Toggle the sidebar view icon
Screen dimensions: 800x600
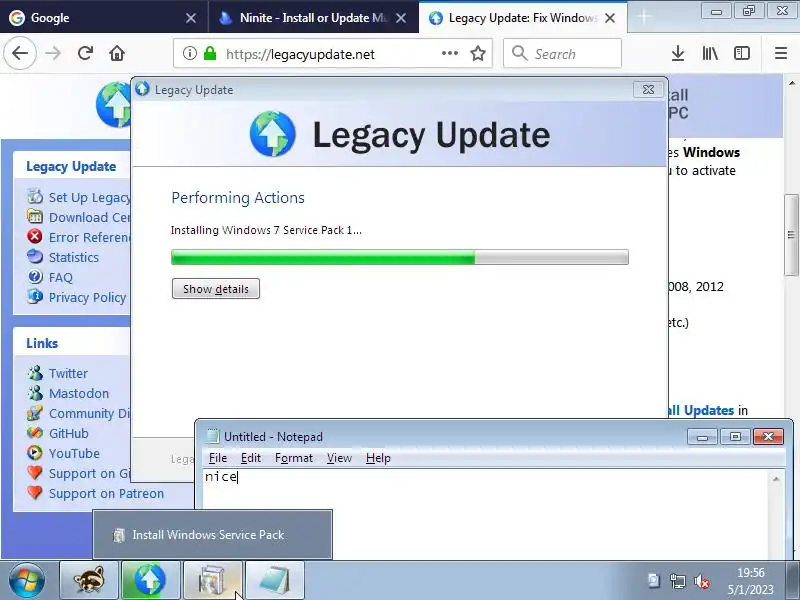(x=741, y=53)
